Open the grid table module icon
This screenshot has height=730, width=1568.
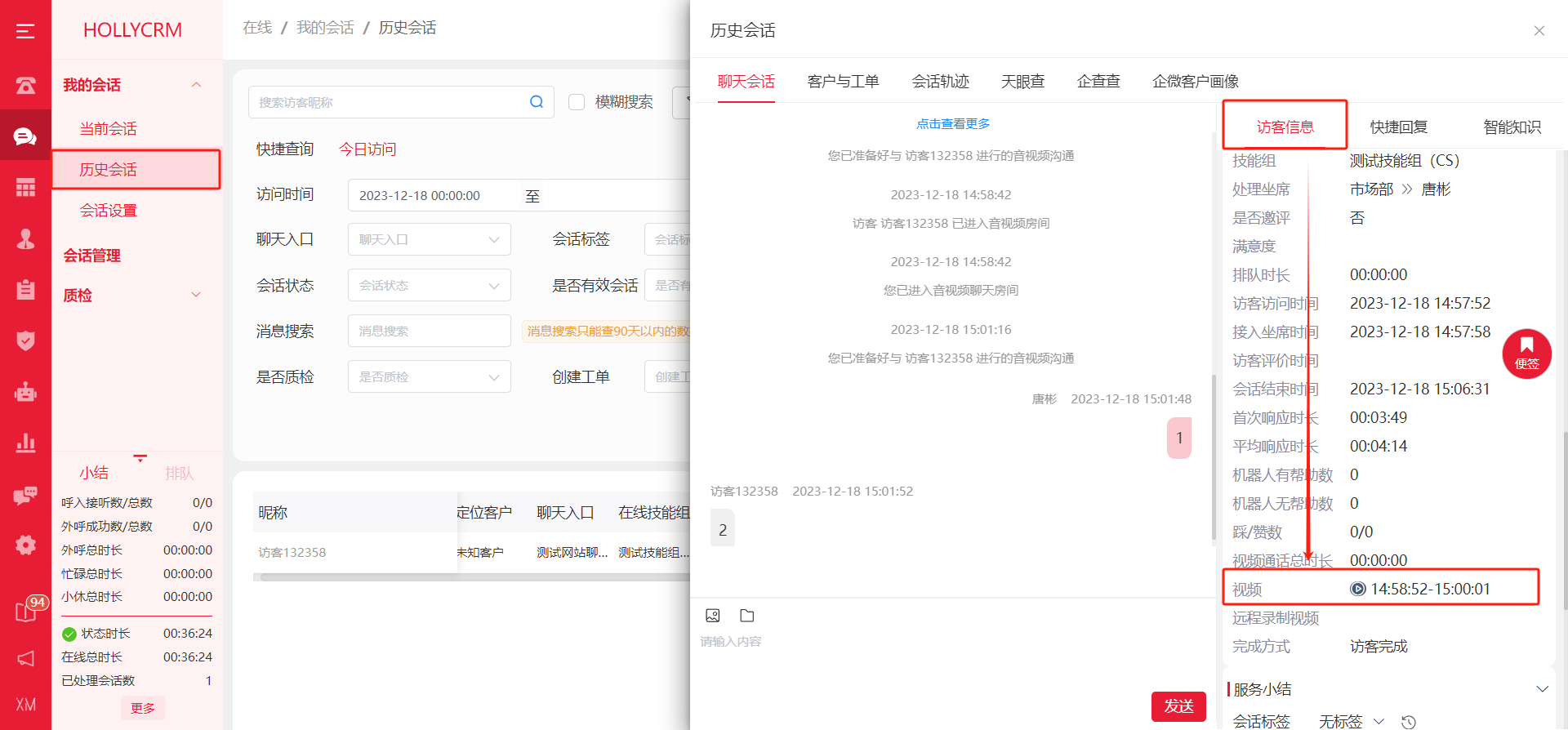point(25,188)
